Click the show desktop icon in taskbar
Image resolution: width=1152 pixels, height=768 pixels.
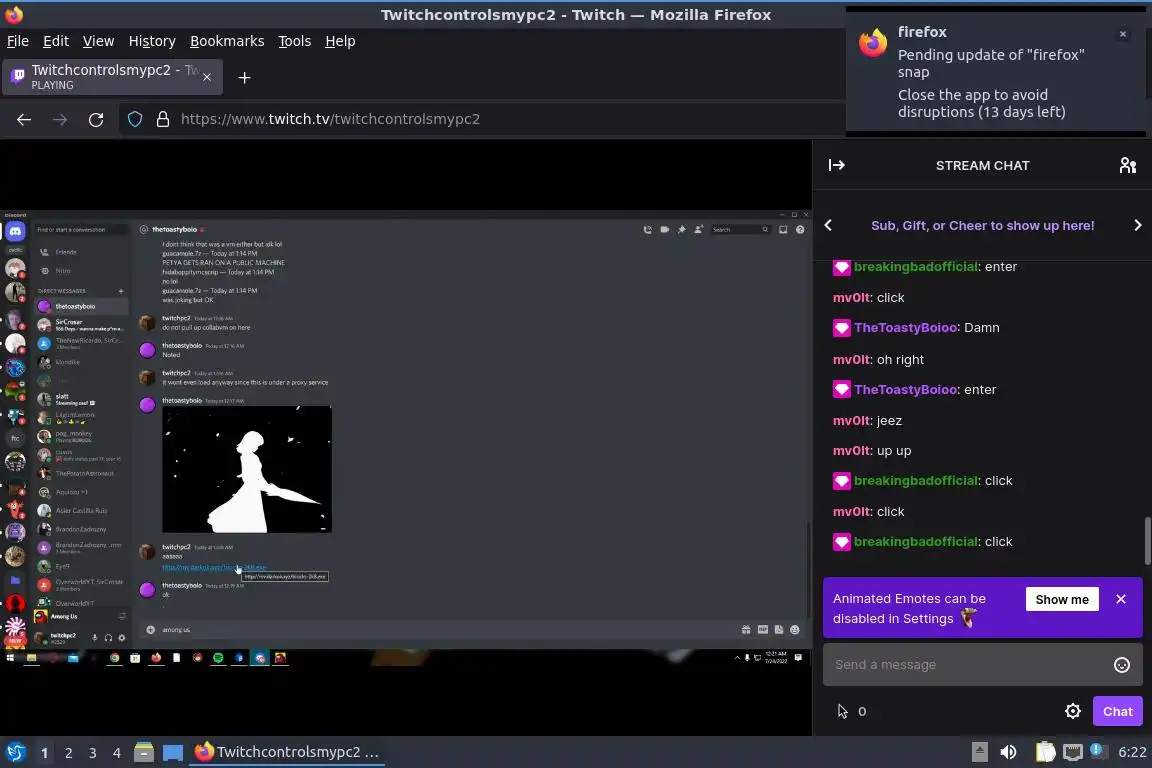point(173,752)
